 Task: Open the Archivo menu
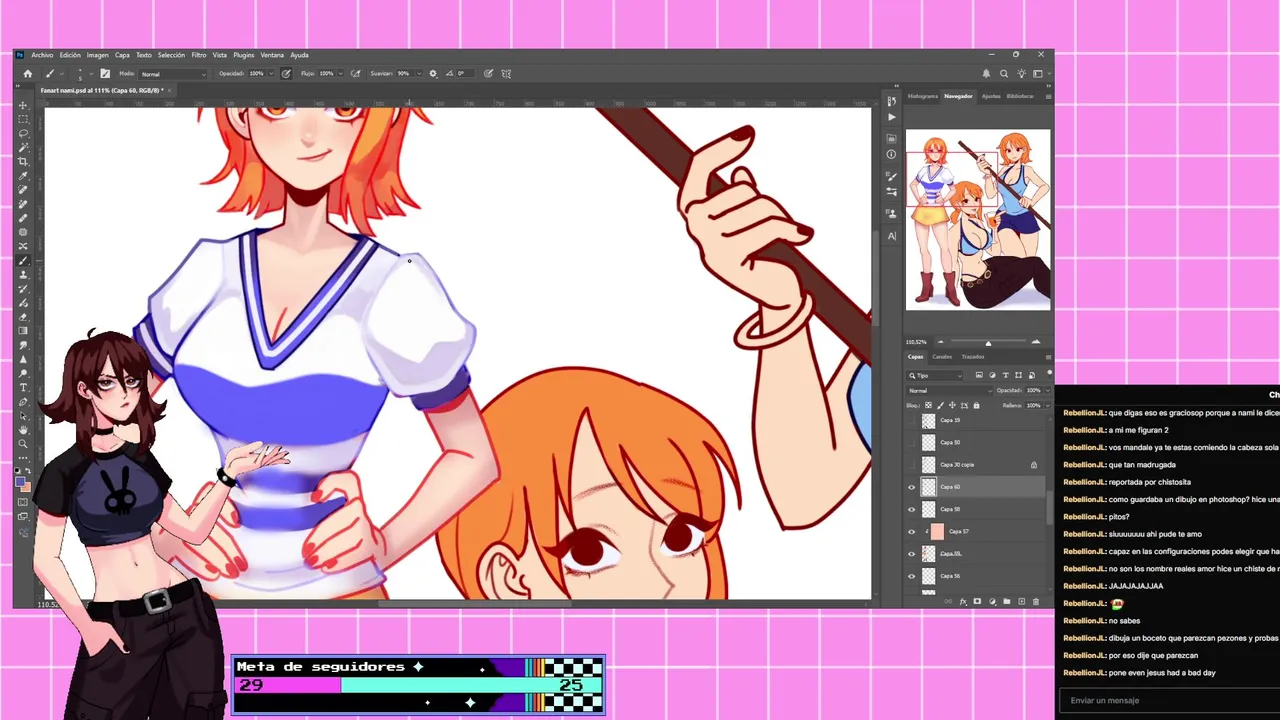pyautogui.click(x=42, y=55)
